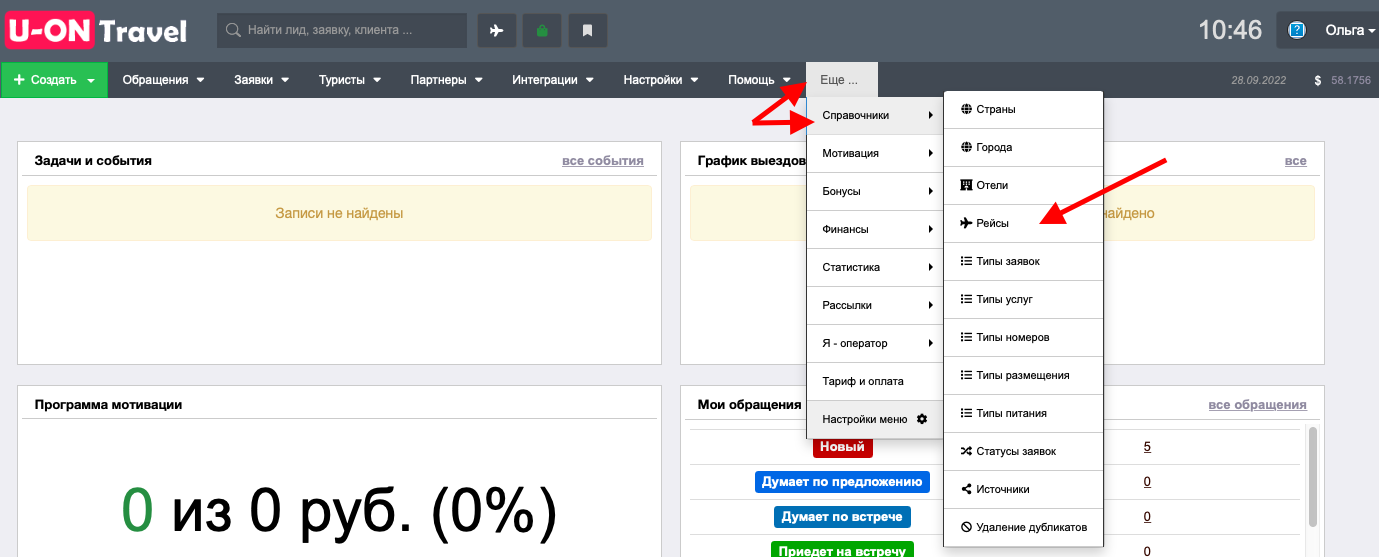This screenshot has width=1379, height=557.
Task: Click the globe icon beside Города
Action: pyautogui.click(x=966, y=147)
